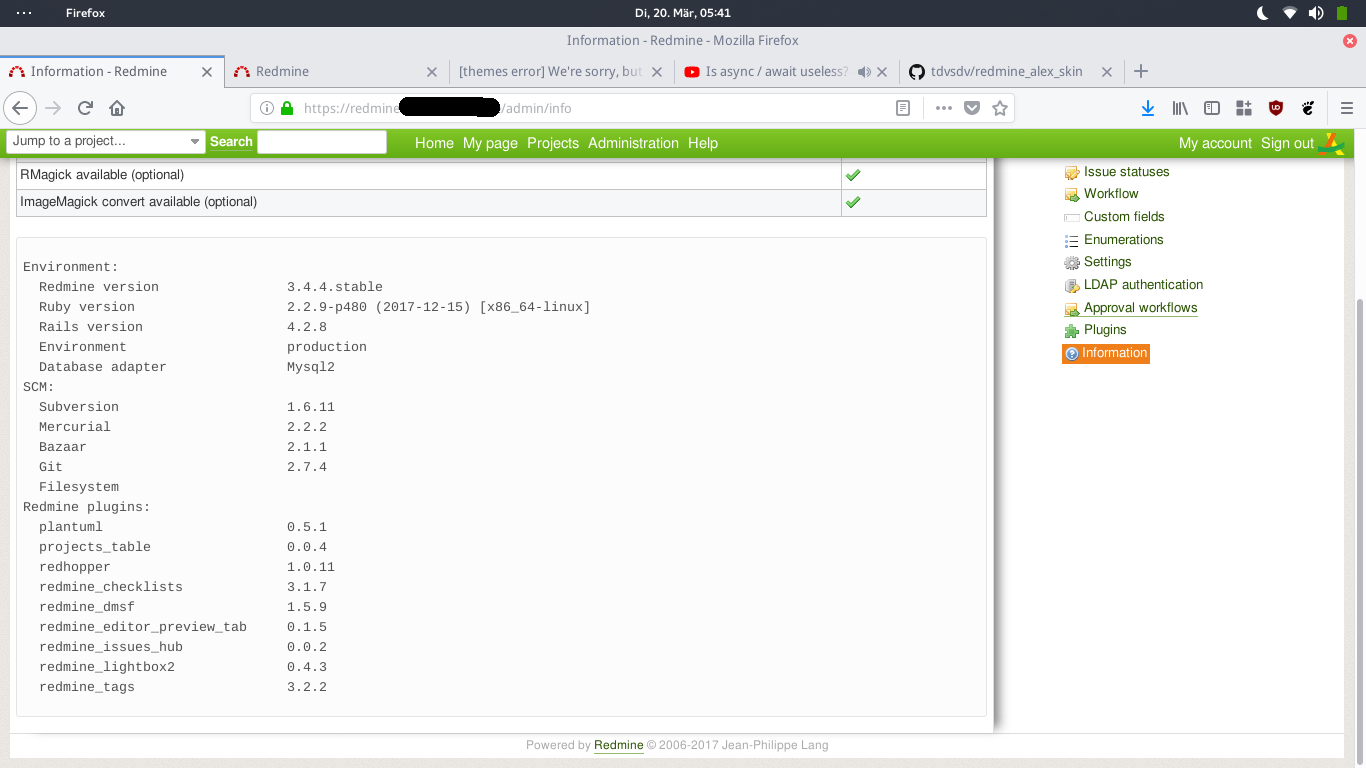Open Administration in the top menu
The width and height of the screenshot is (1366, 768).
(633, 143)
